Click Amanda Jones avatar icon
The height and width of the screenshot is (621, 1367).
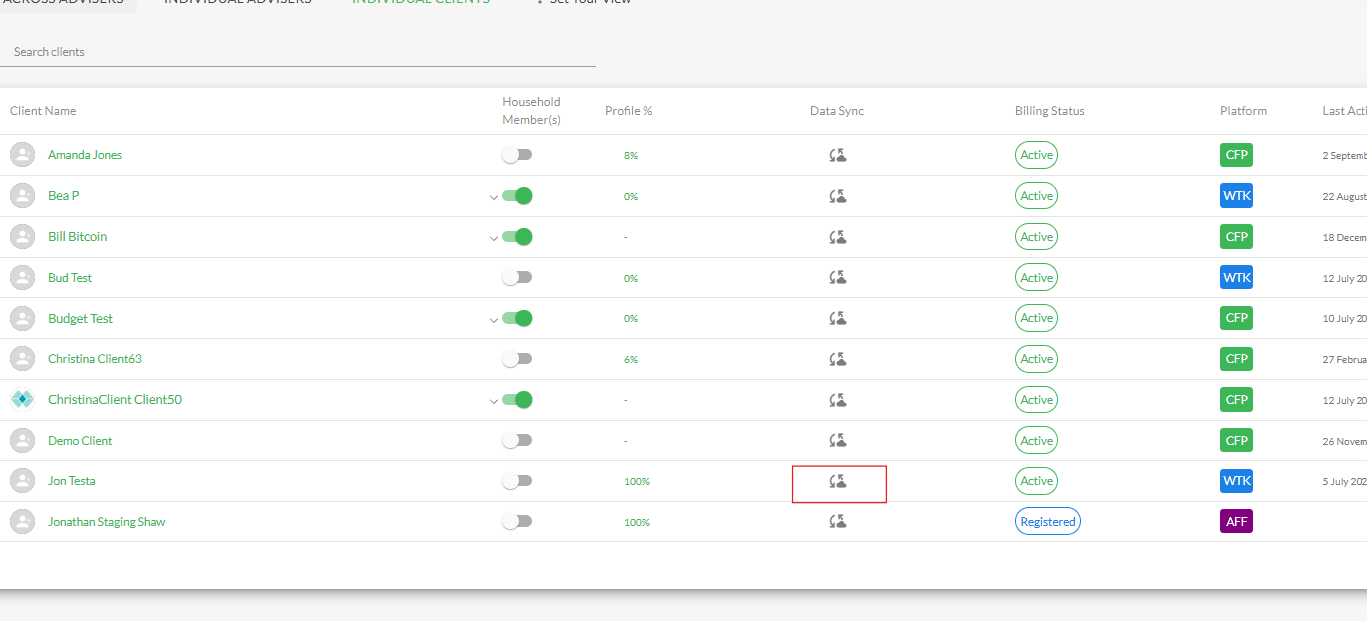[x=22, y=155]
